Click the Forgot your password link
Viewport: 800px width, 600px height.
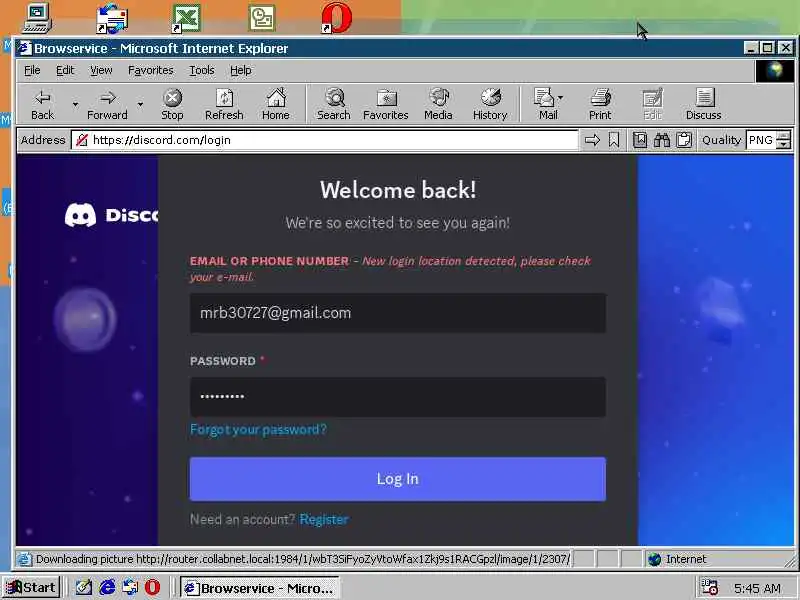[x=258, y=430]
